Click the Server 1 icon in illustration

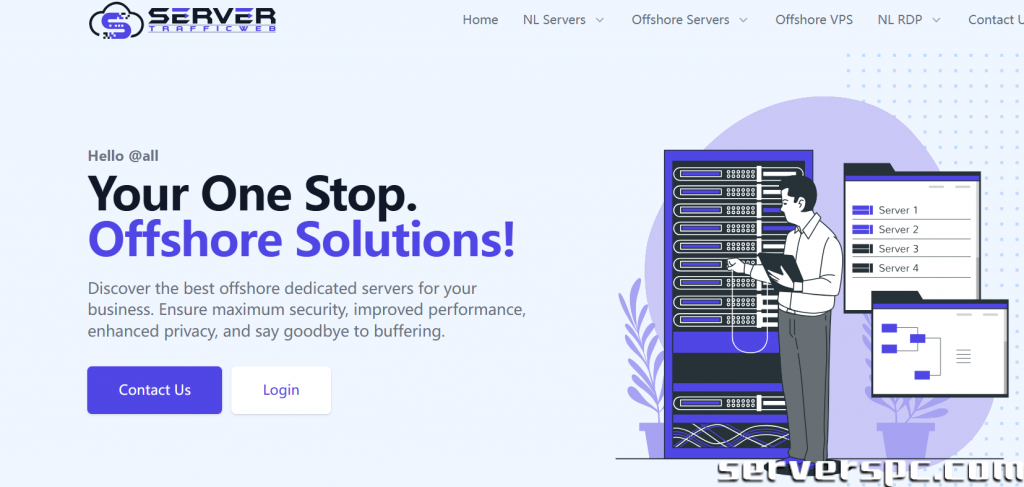[x=862, y=210]
